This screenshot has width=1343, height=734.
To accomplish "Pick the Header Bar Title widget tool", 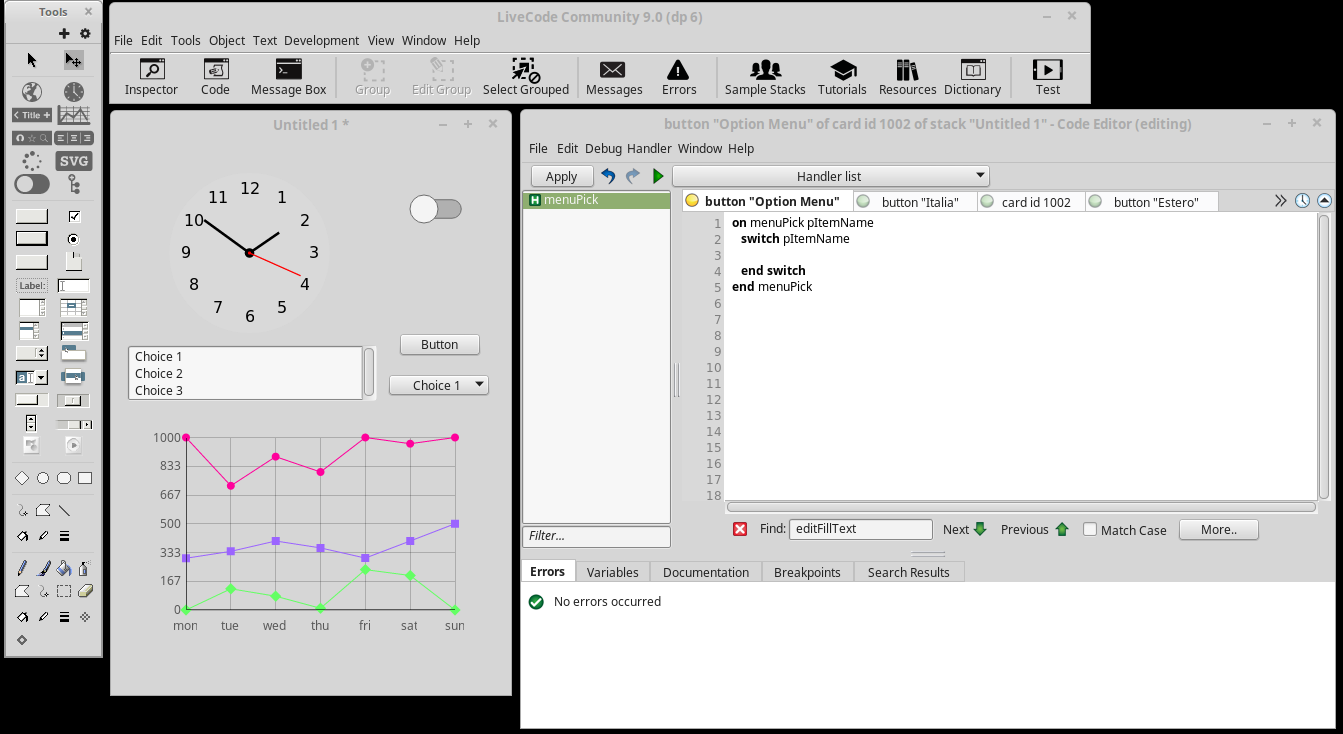I will [x=32, y=115].
